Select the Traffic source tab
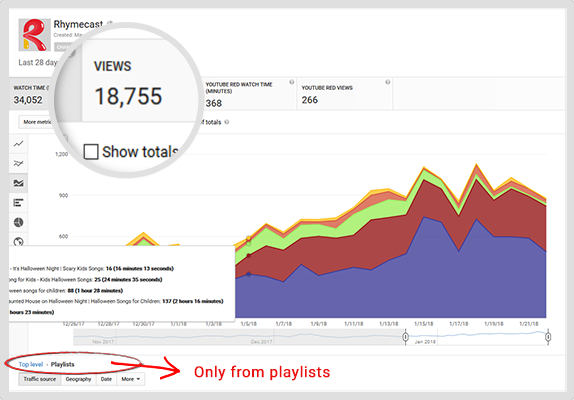574x400 pixels. tap(40, 379)
